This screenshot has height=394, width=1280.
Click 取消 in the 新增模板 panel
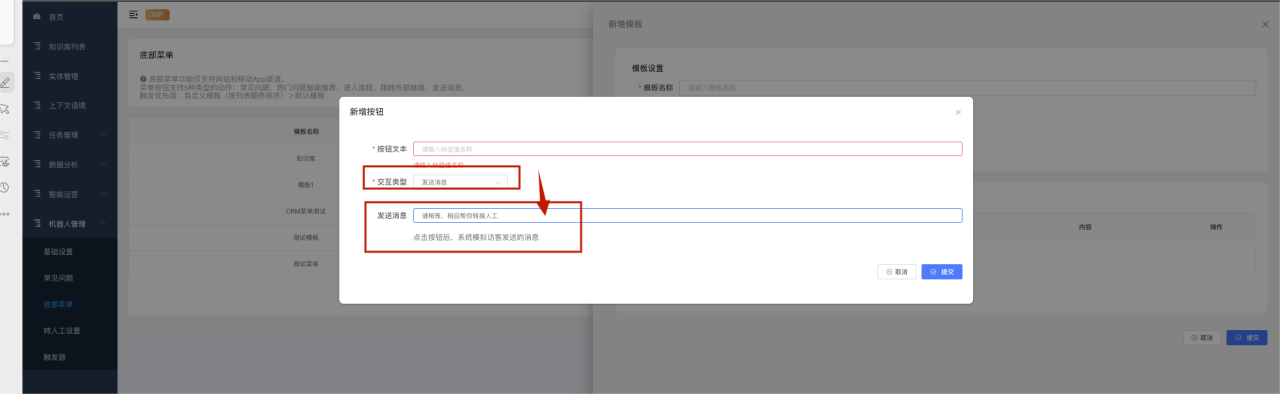click(1202, 338)
